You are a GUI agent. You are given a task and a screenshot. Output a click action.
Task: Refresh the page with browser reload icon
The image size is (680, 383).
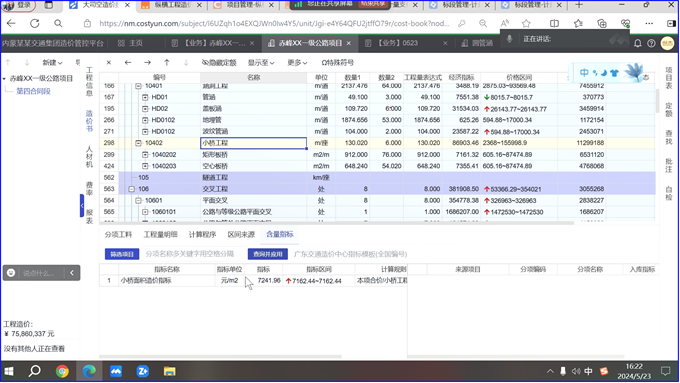pyautogui.click(x=35, y=23)
